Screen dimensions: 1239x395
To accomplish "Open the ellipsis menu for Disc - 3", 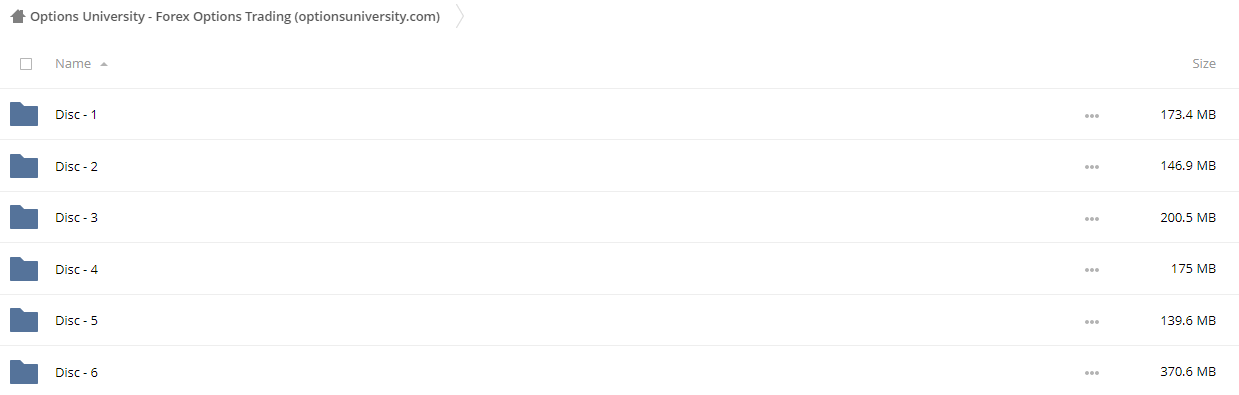I will tap(1091, 219).
